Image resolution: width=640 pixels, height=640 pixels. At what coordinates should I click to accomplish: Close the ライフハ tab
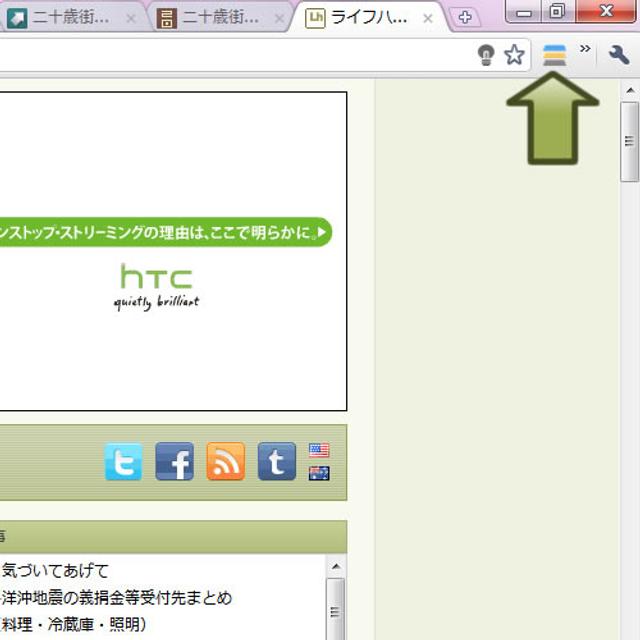tap(428, 18)
